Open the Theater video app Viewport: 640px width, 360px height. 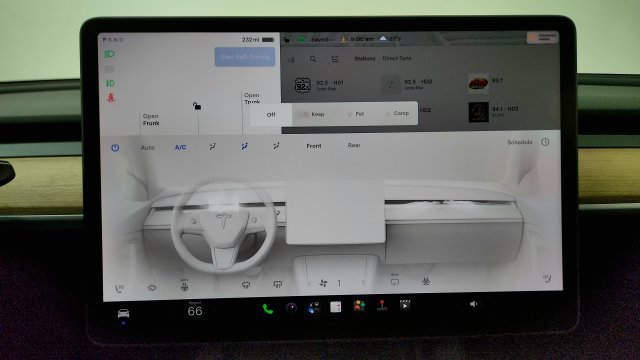click(404, 305)
